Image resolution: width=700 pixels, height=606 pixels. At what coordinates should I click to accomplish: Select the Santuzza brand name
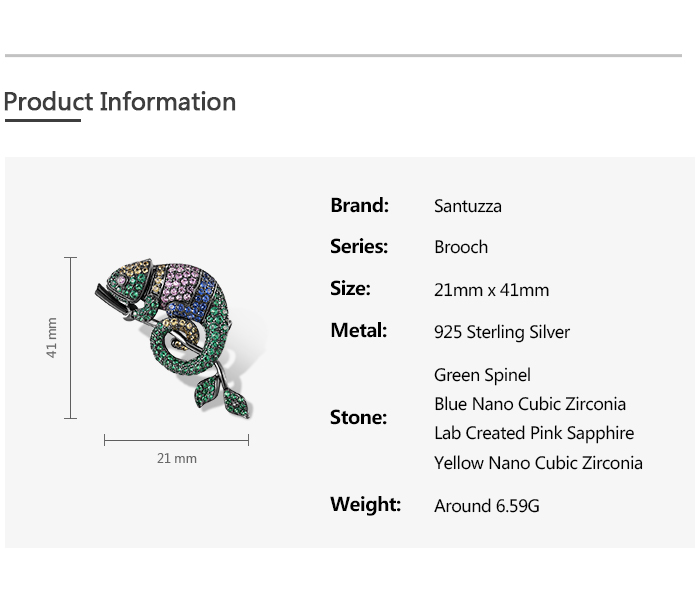click(468, 207)
